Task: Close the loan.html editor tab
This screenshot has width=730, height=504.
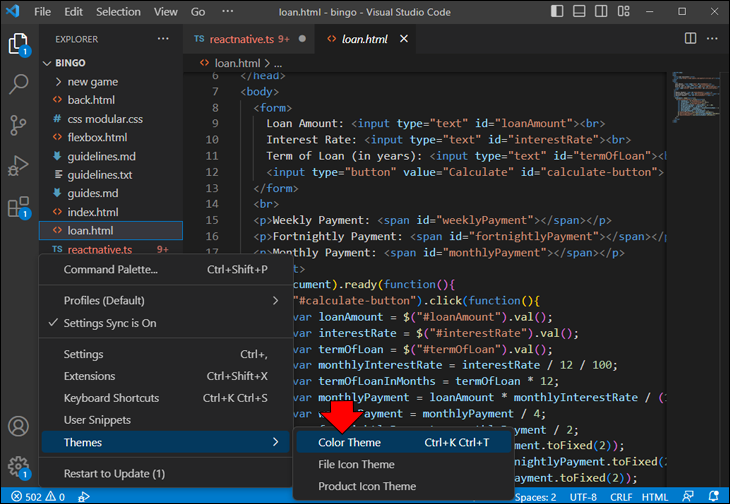Action: [x=404, y=39]
